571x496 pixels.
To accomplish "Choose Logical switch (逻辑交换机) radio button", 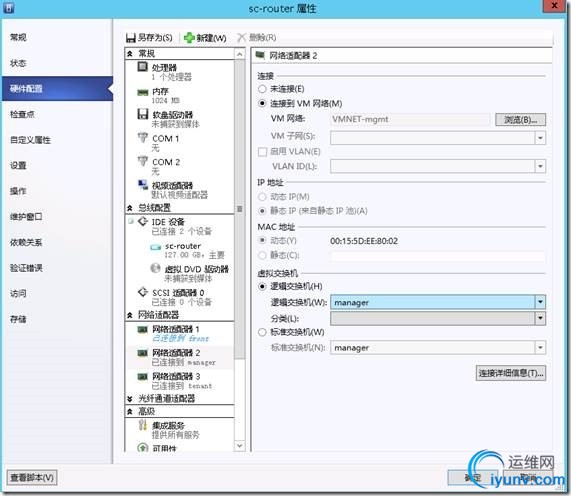I will pos(262,287).
